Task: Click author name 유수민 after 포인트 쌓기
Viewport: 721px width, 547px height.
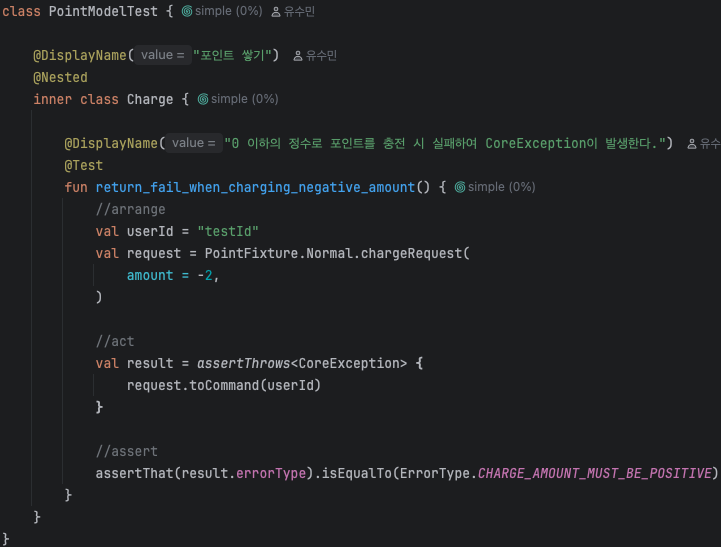Action: pos(321,56)
